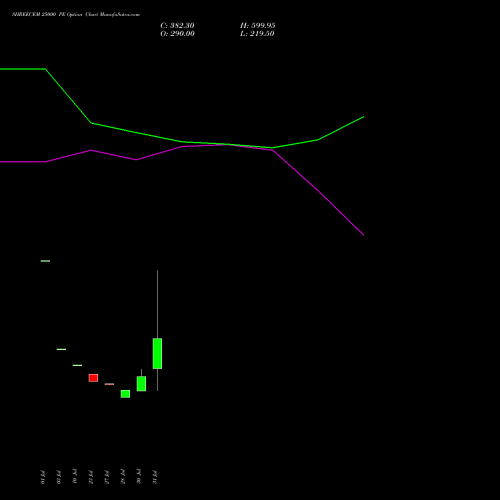Click the 31 Jul date axis label
Image resolution: width=500 pixels, height=500 pixels.
tap(155, 477)
